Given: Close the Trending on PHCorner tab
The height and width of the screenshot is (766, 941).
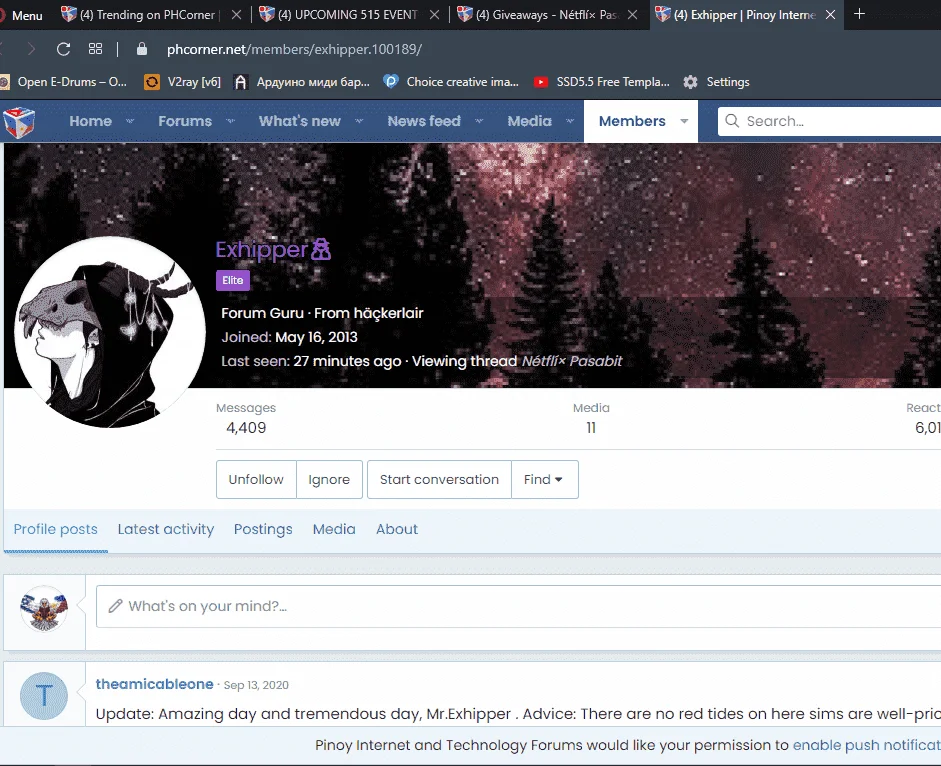Looking at the screenshot, I should click(236, 14).
